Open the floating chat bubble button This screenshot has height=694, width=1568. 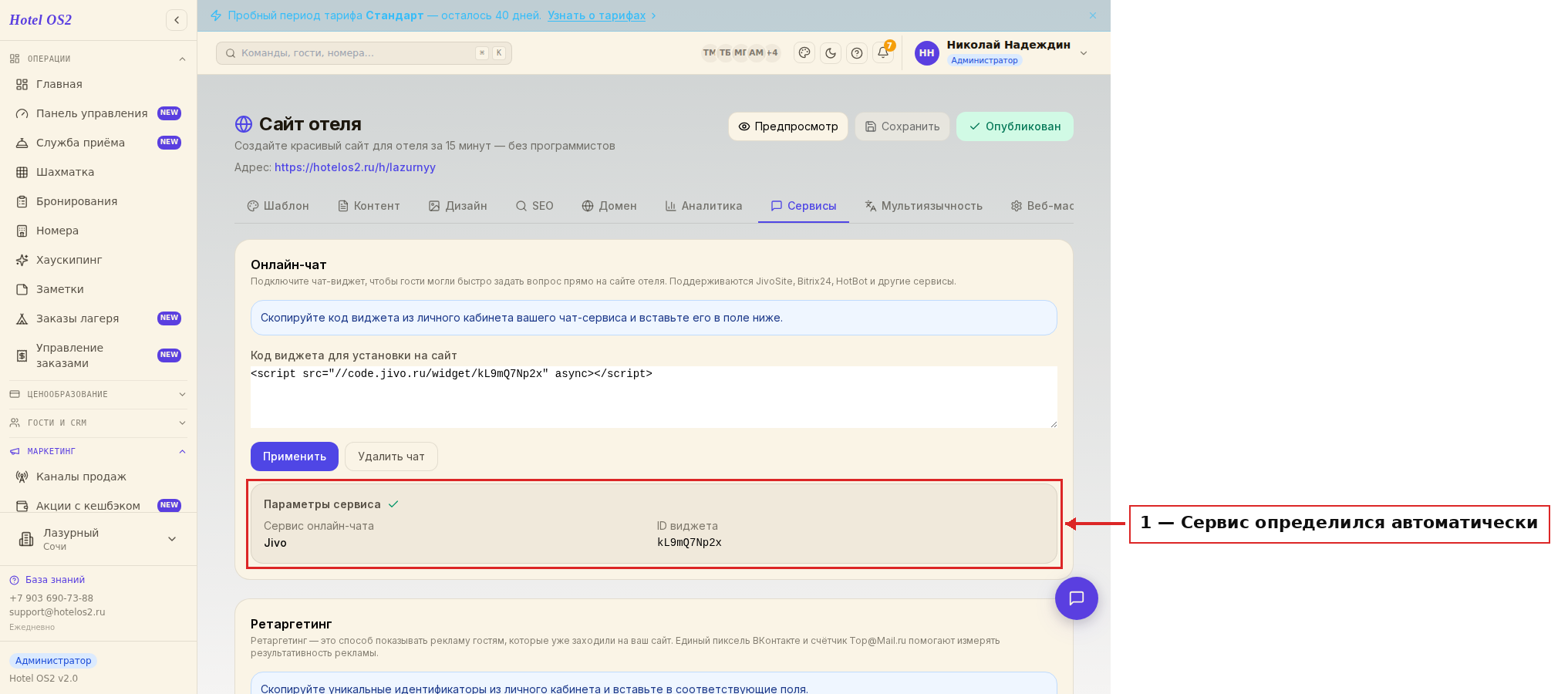click(x=1077, y=598)
